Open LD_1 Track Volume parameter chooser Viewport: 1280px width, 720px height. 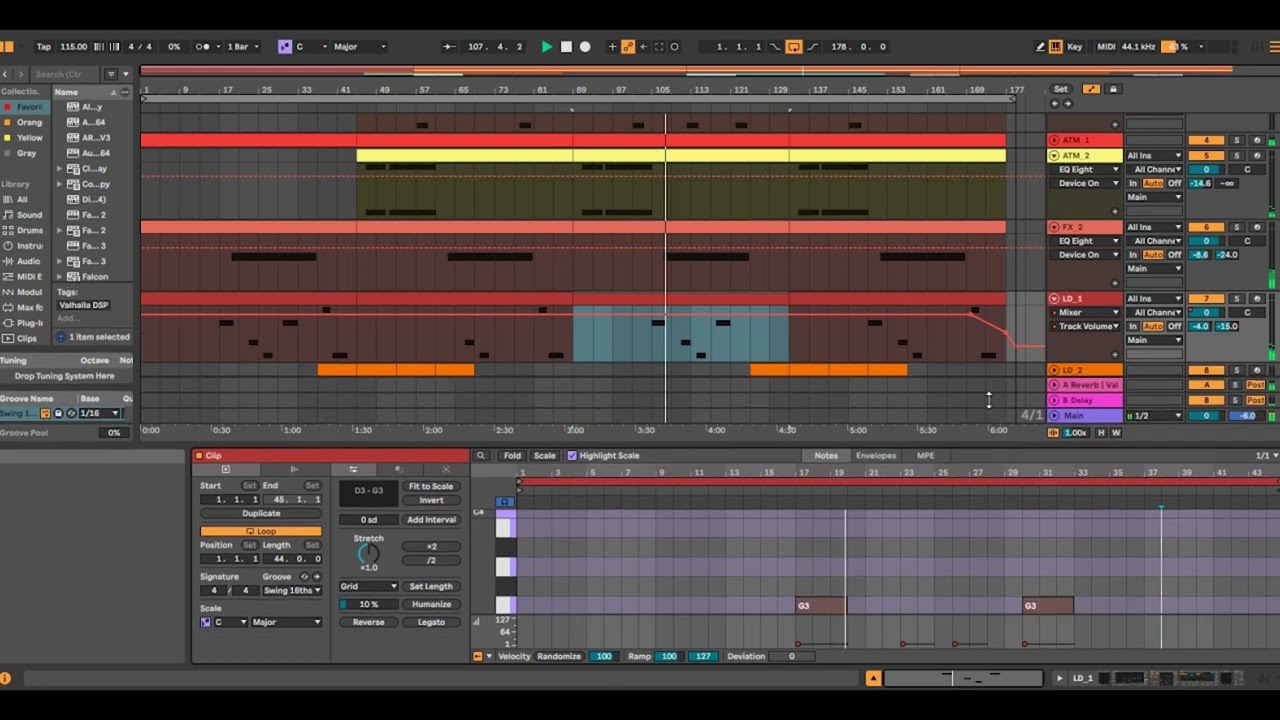(x=1085, y=327)
